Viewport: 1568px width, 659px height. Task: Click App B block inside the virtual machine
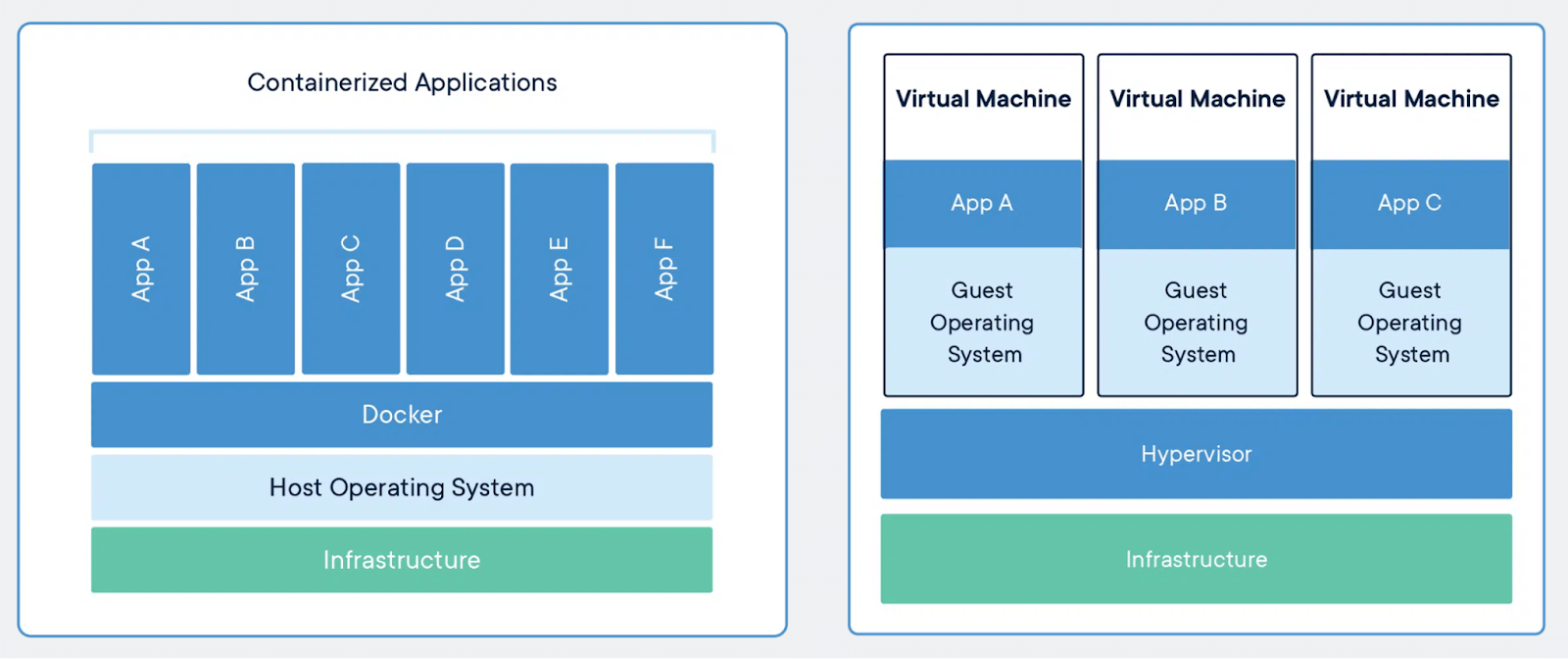point(1197,203)
